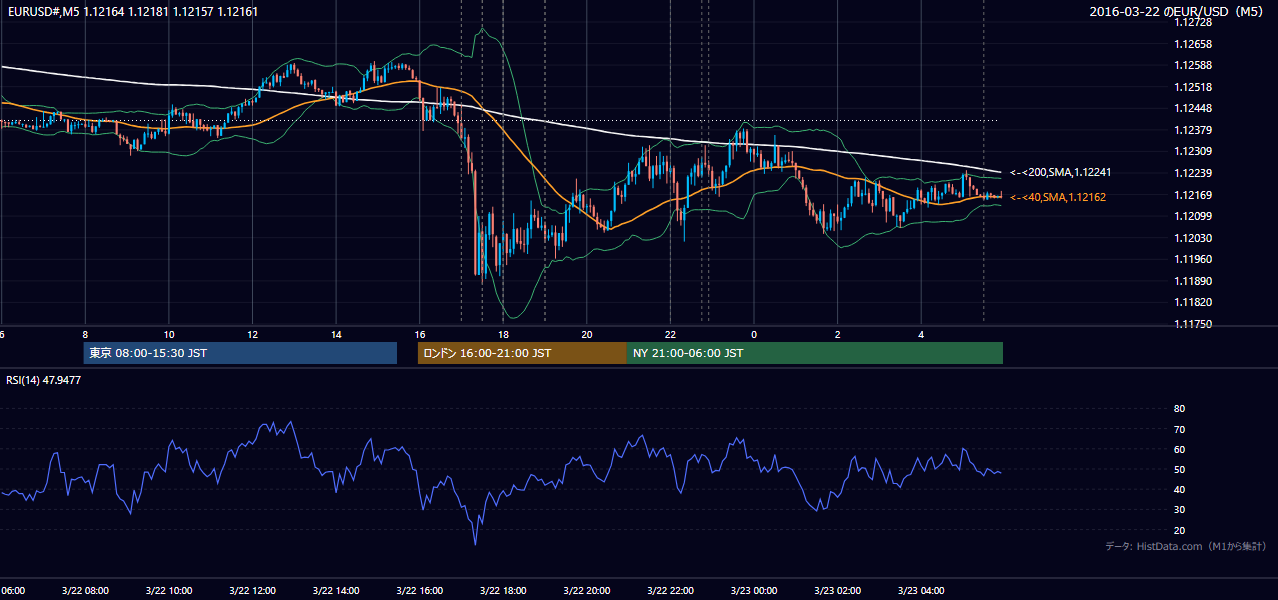Click hour label 10 under price chart
Screen dimensions: 1278x600
[169, 335]
